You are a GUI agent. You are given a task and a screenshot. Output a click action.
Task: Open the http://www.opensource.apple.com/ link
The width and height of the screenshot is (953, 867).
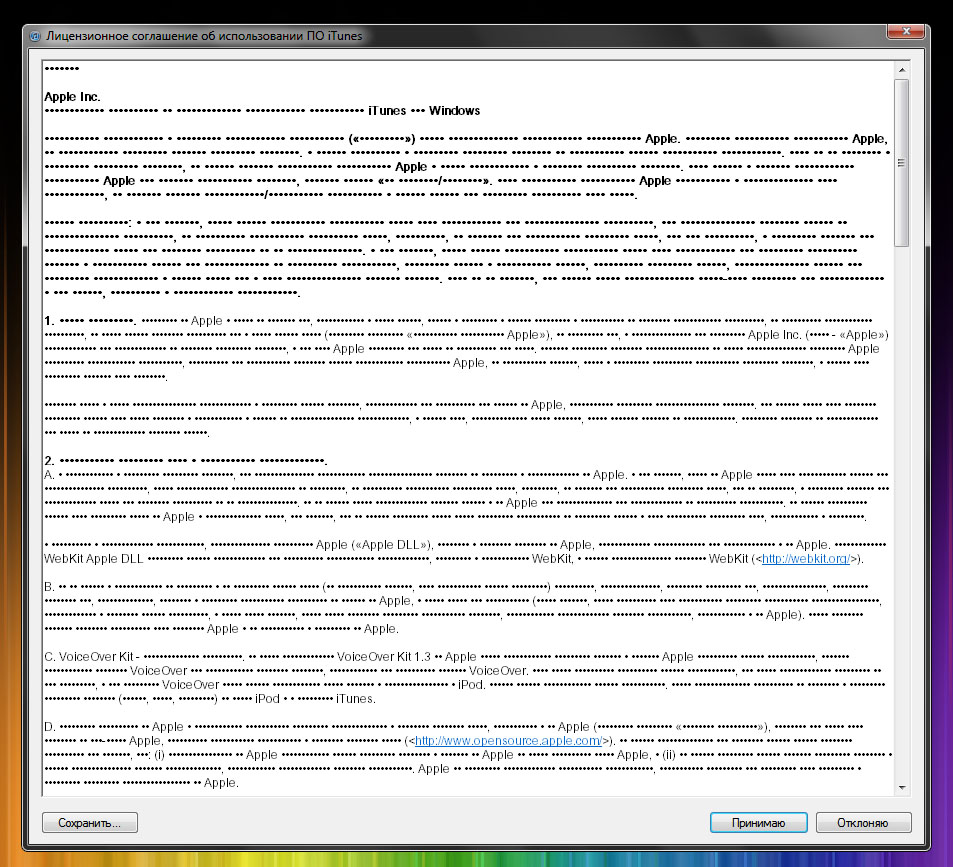click(x=507, y=740)
